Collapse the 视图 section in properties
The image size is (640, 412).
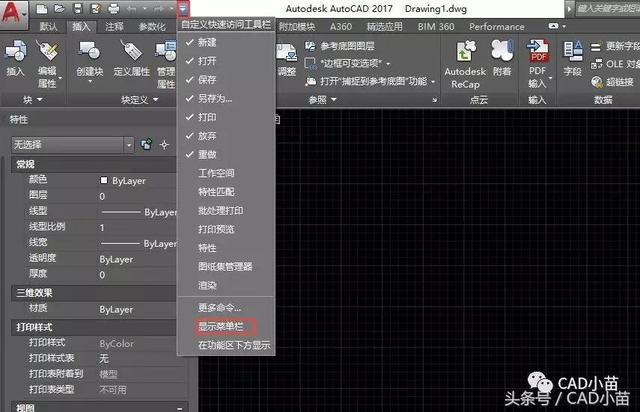[x=180, y=408]
